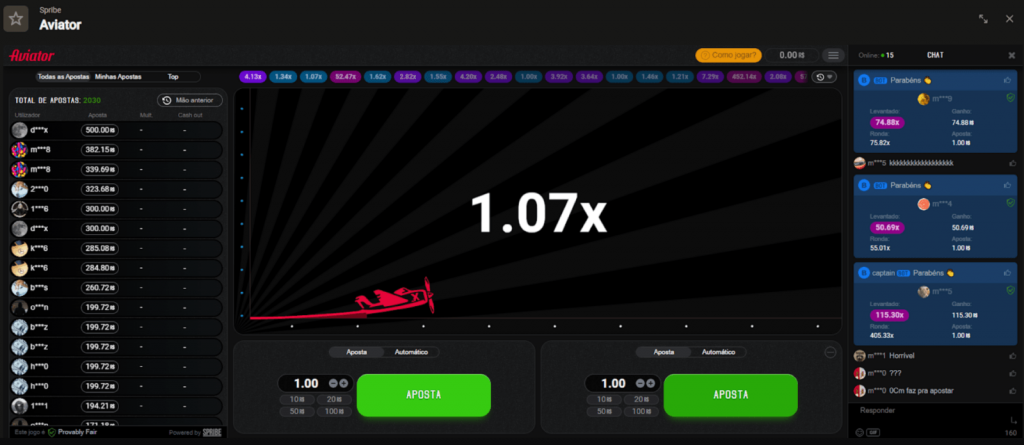
Task: Choose 100 quick amount in first bet panel
Action: tap(334, 412)
